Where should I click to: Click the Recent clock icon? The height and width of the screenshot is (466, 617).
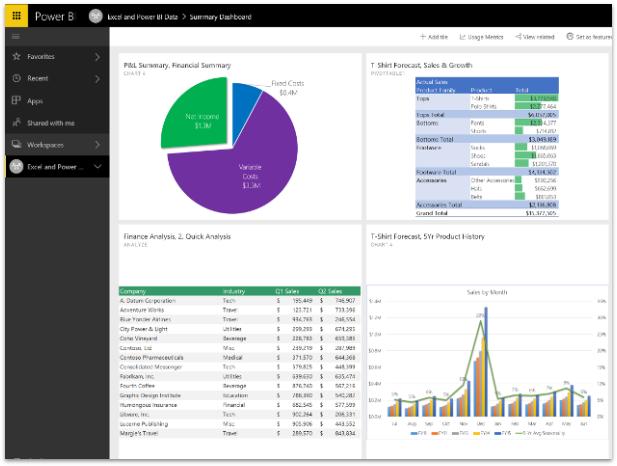[16, 78]
